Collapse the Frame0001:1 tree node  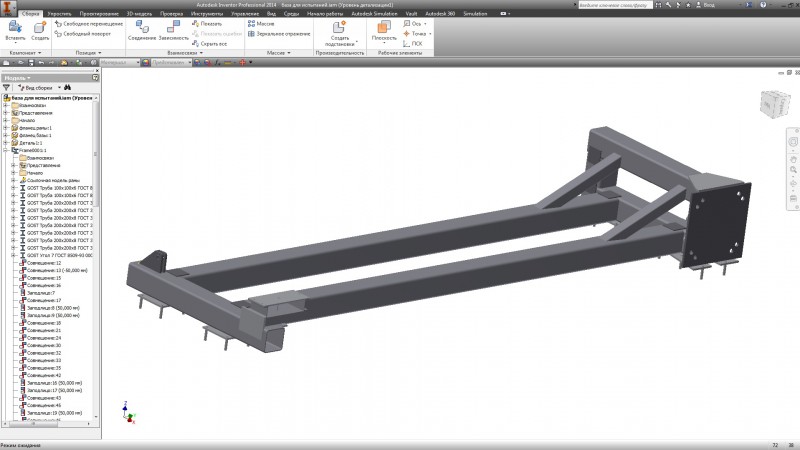[x=6, y=151]
